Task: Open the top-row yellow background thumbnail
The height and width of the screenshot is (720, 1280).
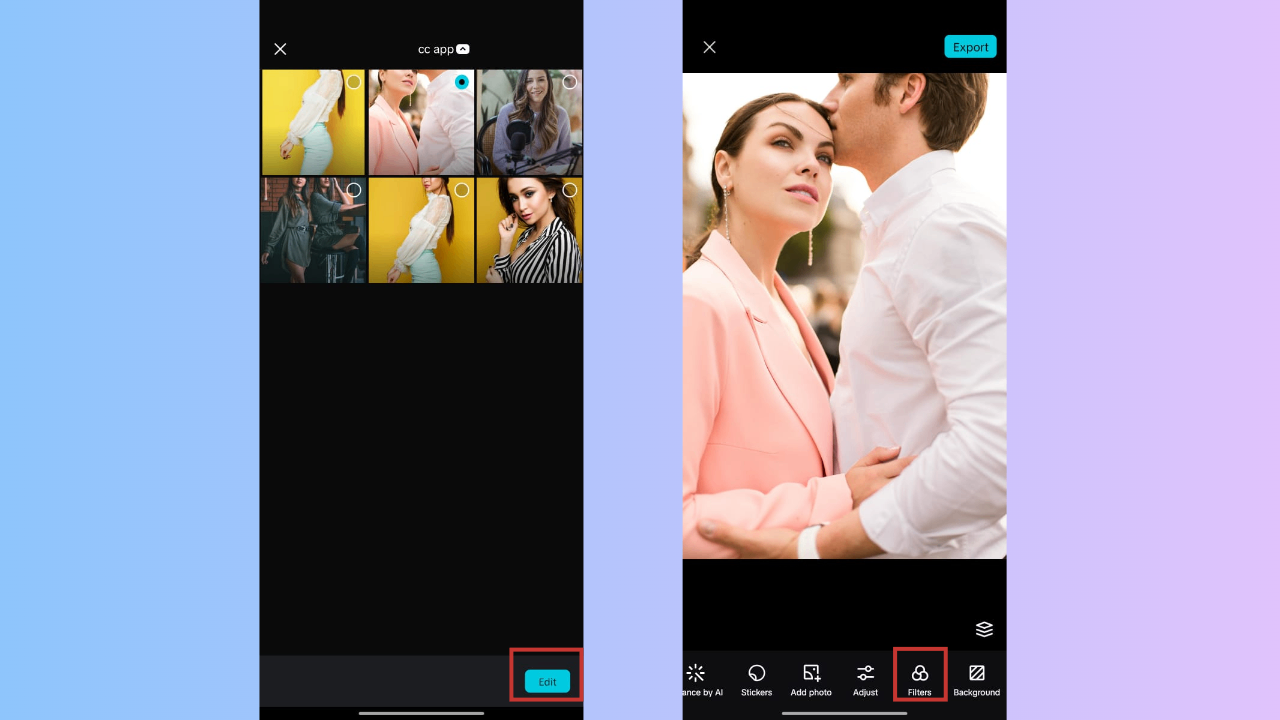Action: 313,122
